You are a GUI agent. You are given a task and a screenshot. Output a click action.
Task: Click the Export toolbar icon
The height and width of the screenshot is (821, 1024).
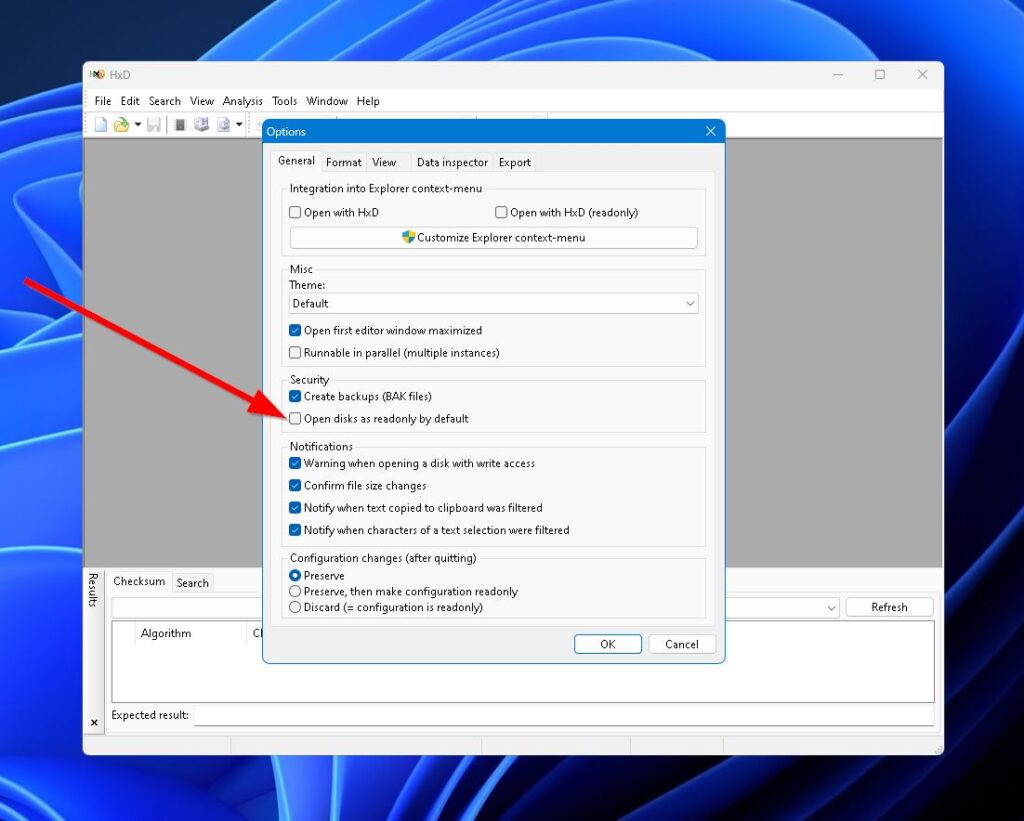click(x=222, y=124)
